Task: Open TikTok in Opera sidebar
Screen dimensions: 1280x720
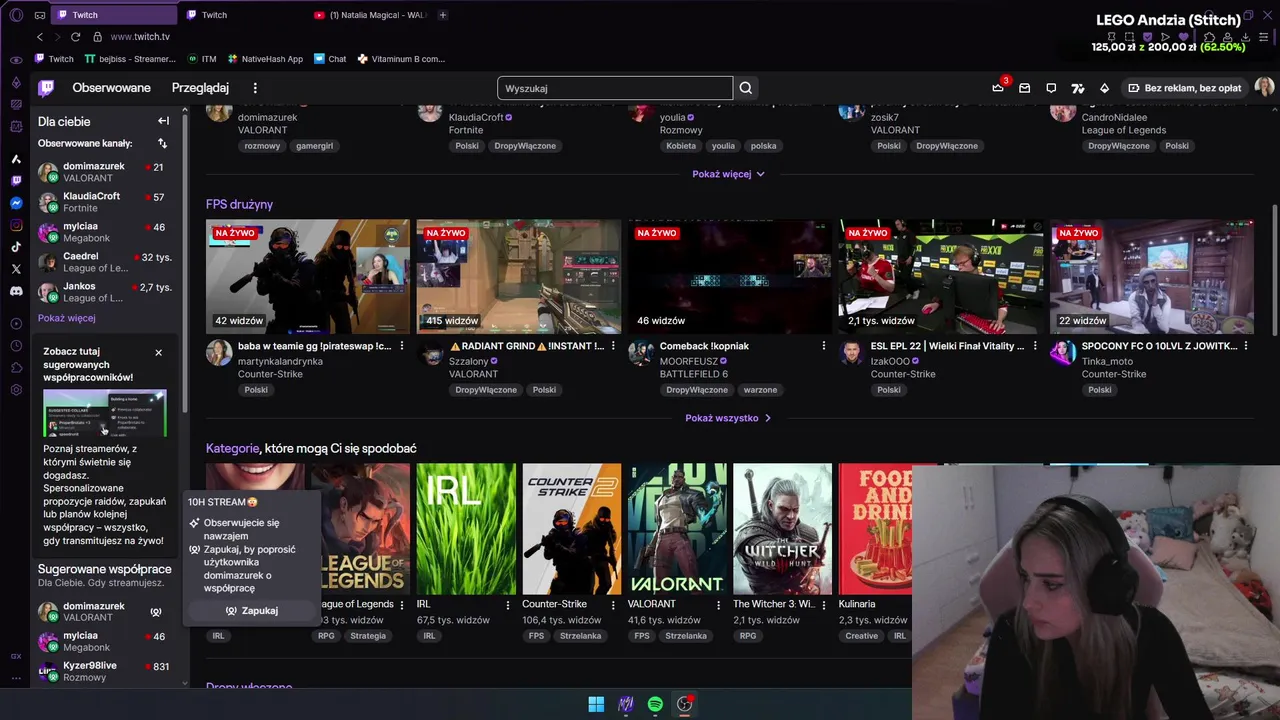Action: (16, 247)
